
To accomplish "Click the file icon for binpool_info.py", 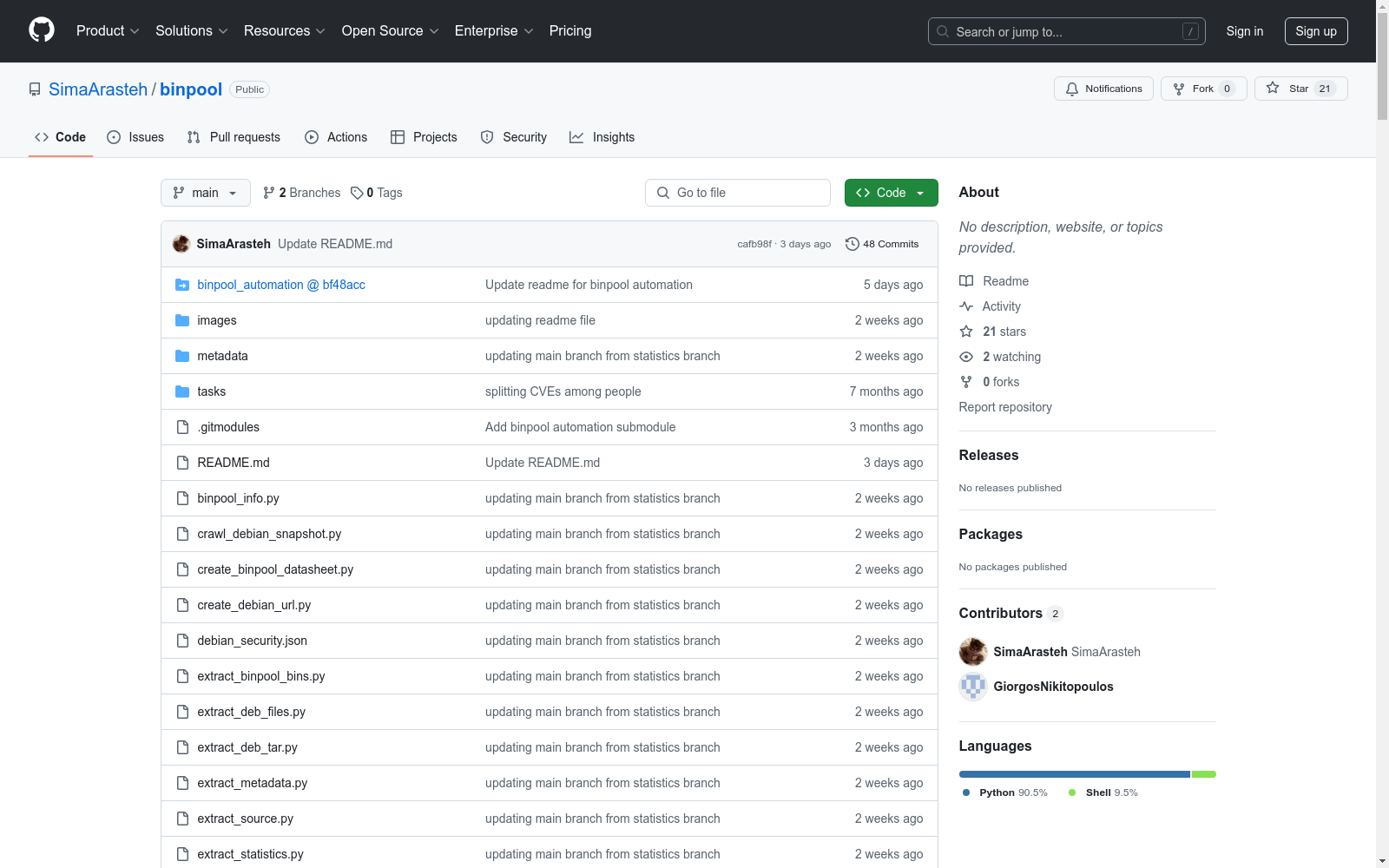I will point(182,498).
